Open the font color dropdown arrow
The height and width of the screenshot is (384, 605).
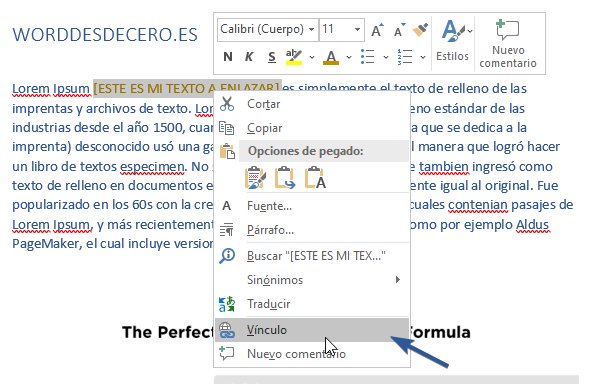(349, 57)
